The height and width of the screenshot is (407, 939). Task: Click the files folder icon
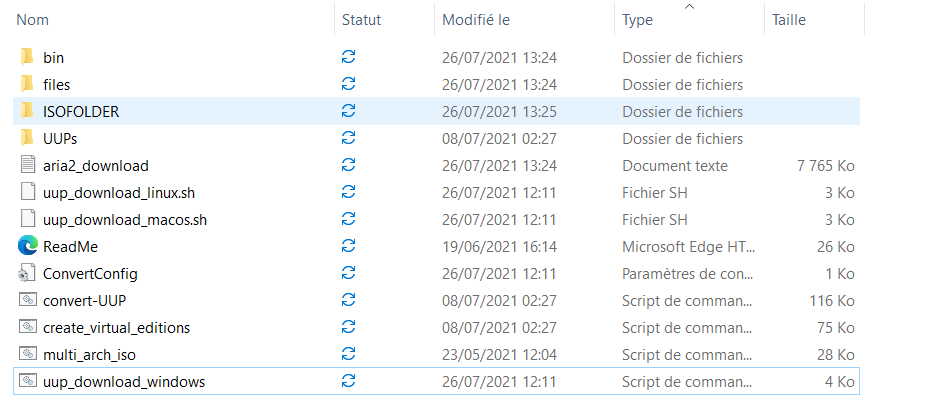point(27,84)
